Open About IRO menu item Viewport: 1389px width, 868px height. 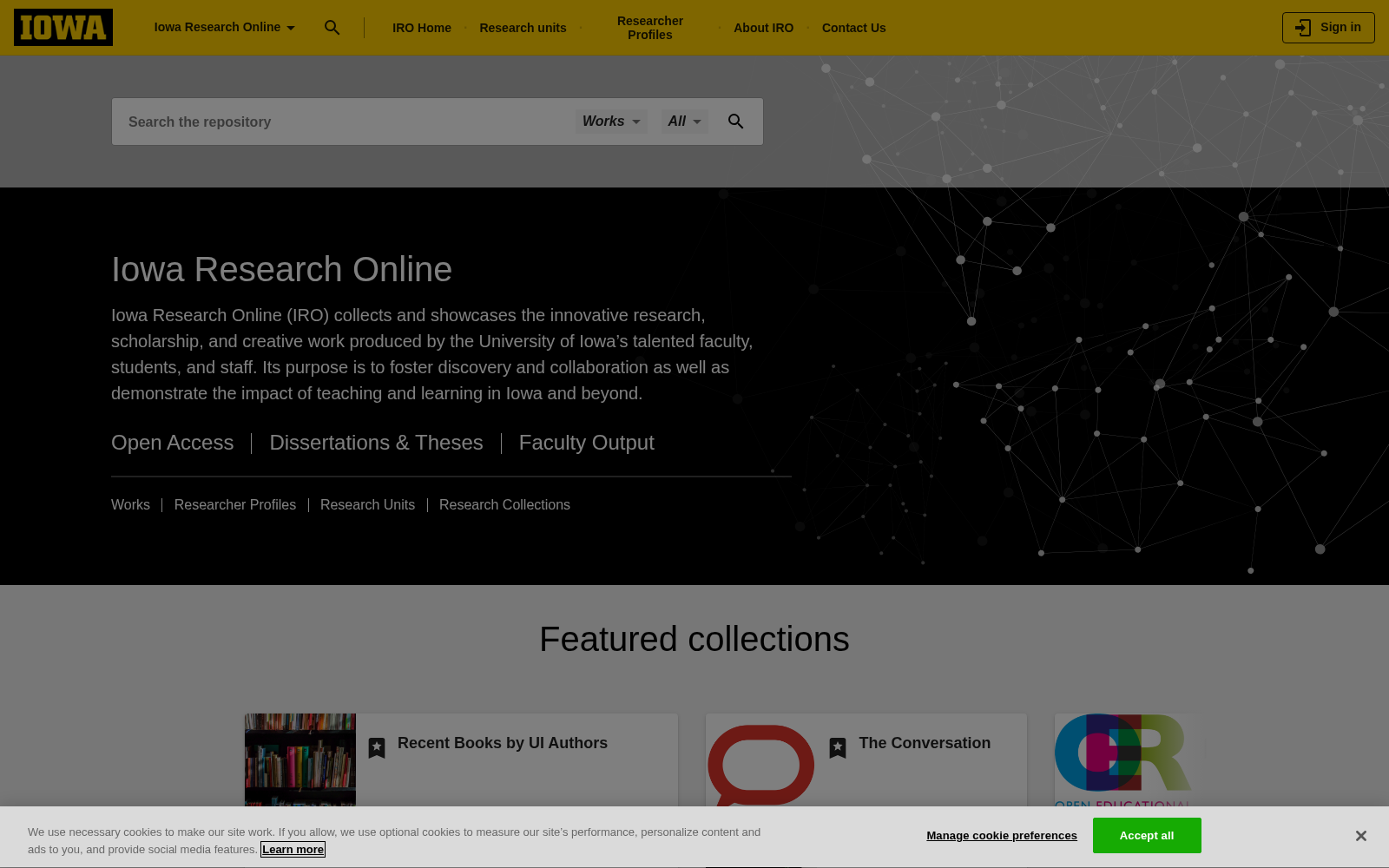(763, 28)
